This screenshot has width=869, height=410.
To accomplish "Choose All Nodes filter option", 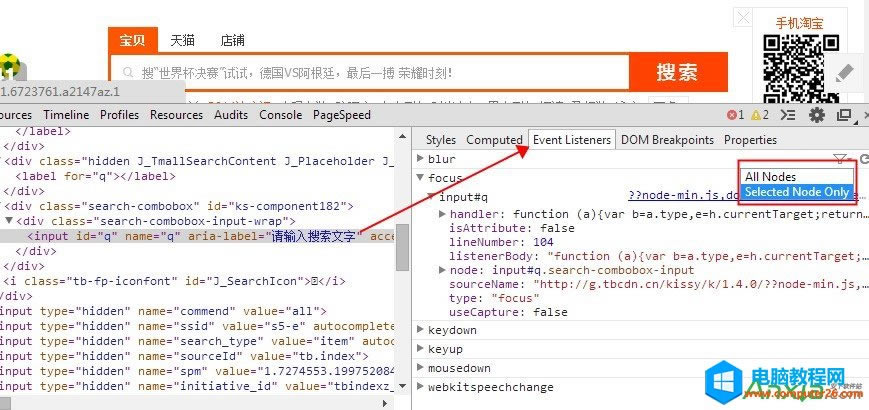I will tap(771, 177).
